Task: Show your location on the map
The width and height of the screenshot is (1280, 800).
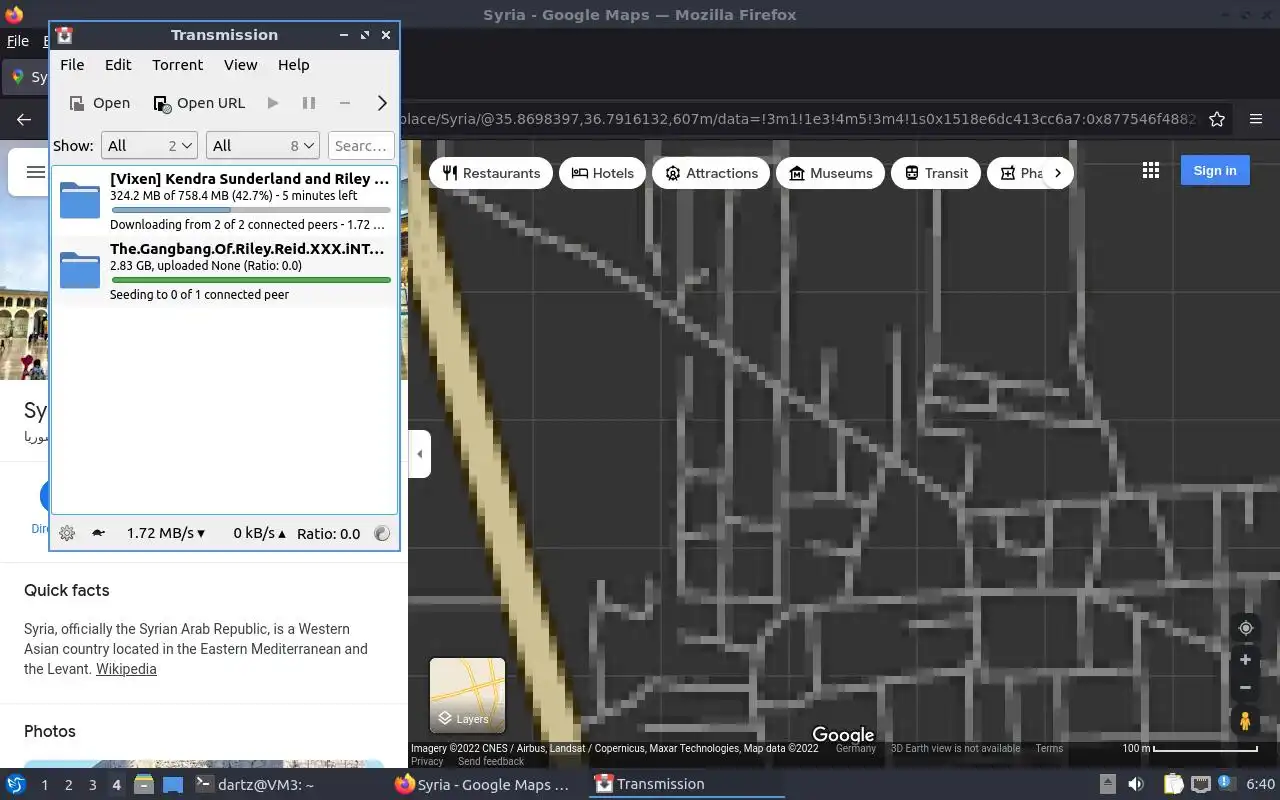Action: click(1245, 628)
